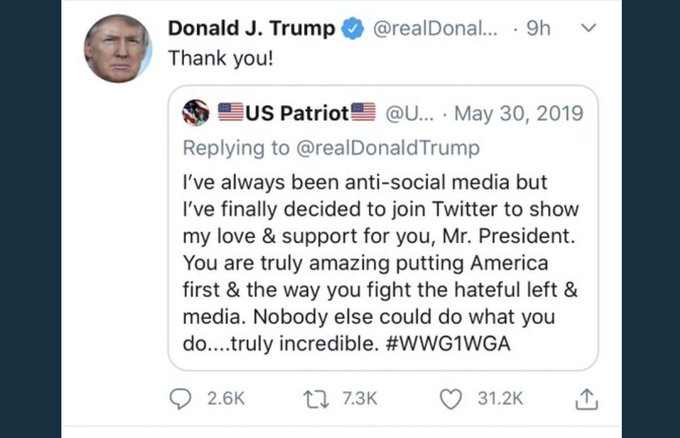Click the reply speech bubble icon
This screenshot has width=680, height=438.
tap(181, 398)
